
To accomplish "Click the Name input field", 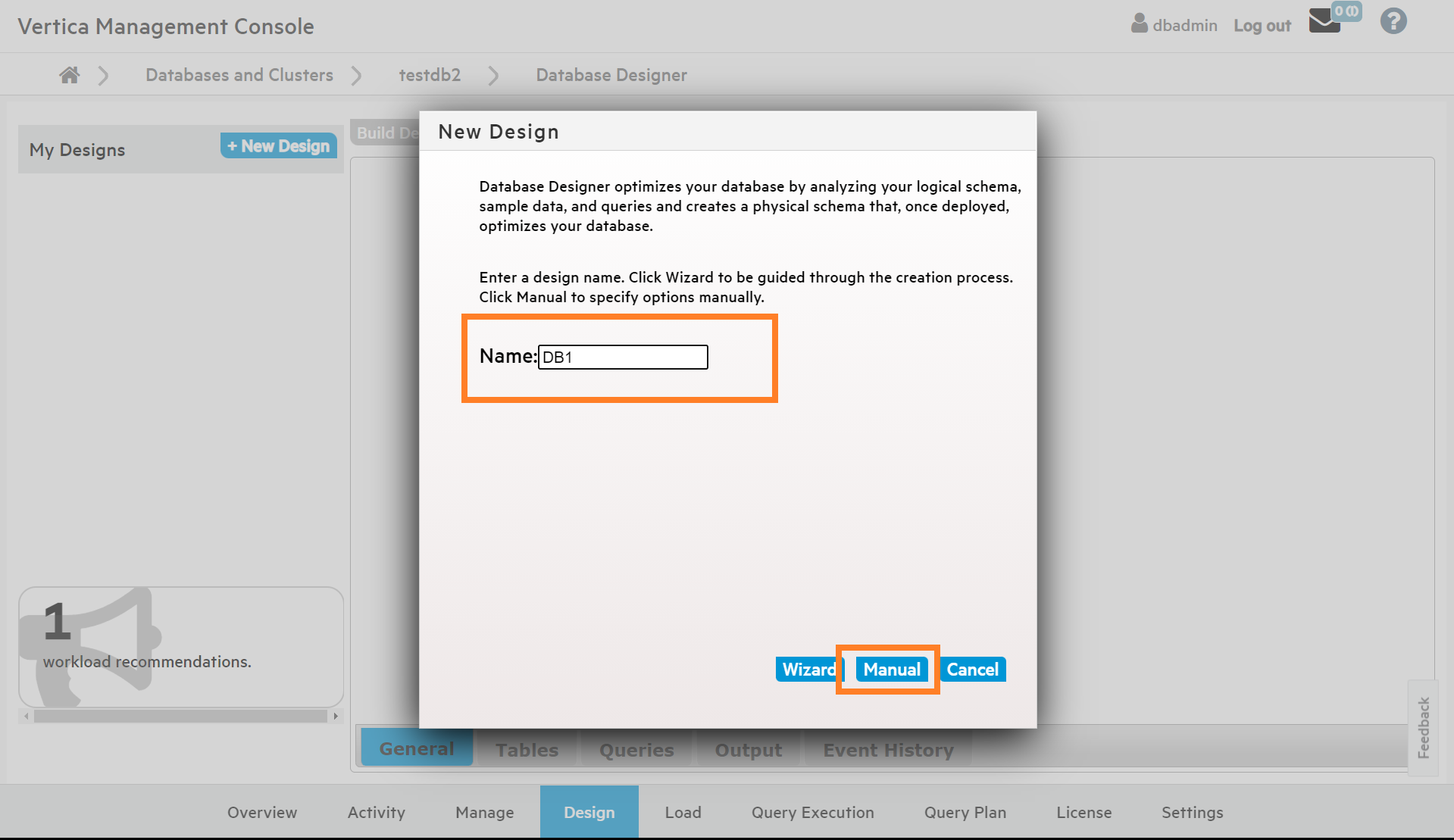I will [622, 358].
